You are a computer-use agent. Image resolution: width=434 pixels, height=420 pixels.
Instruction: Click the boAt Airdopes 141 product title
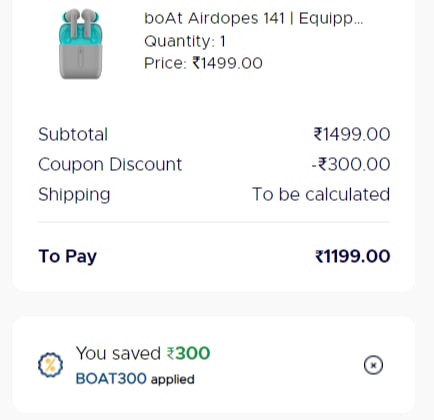(x=253, y=18)
